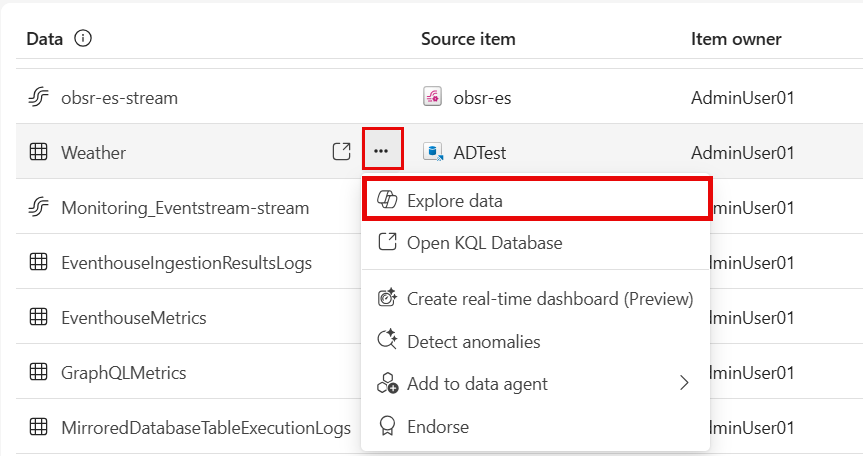Click the ADTest KQL database icon
Viewport: 863px width, 456px height.
click(x=433, y=152)
